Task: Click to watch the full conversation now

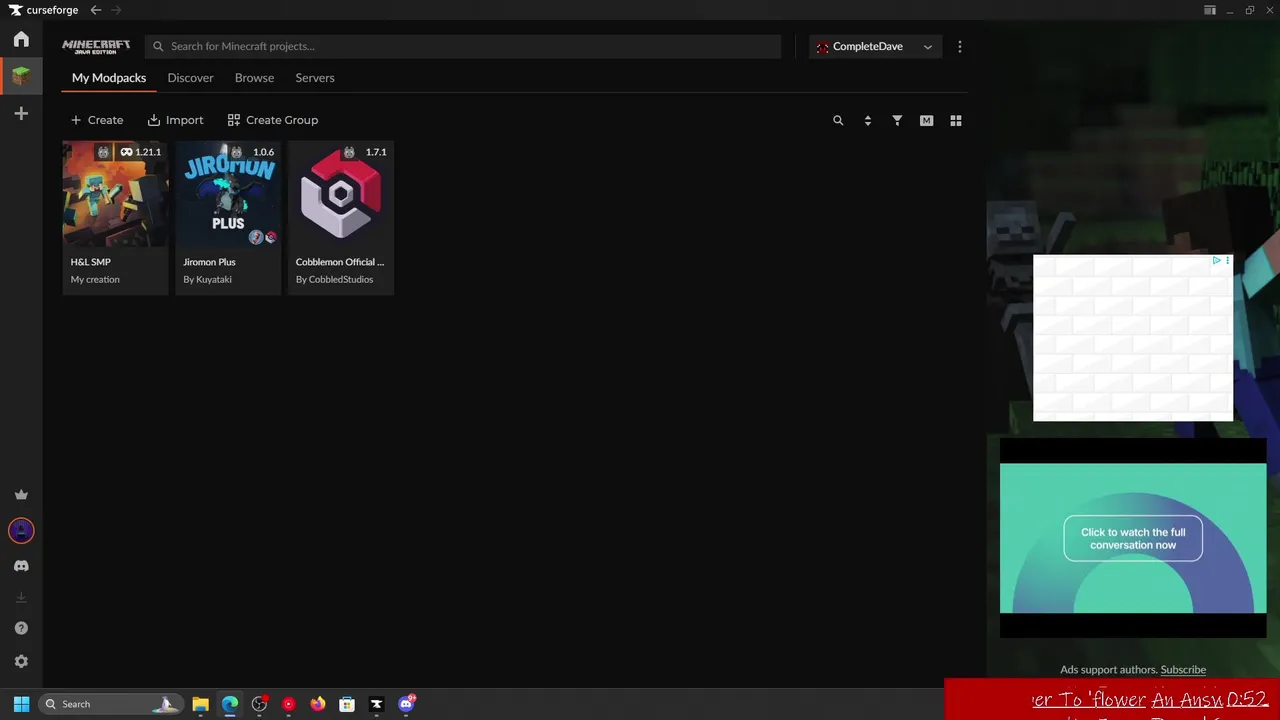Action: pos(1133,539)
